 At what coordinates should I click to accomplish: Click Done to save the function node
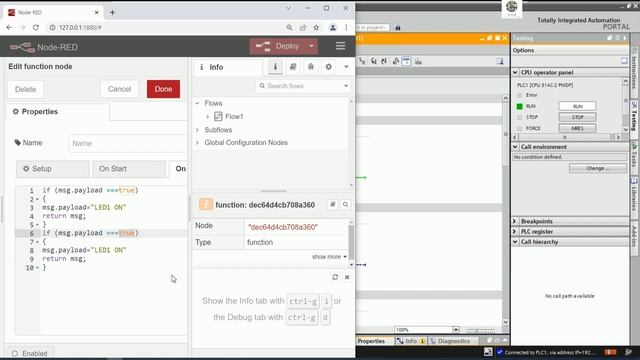click(163, 89)
